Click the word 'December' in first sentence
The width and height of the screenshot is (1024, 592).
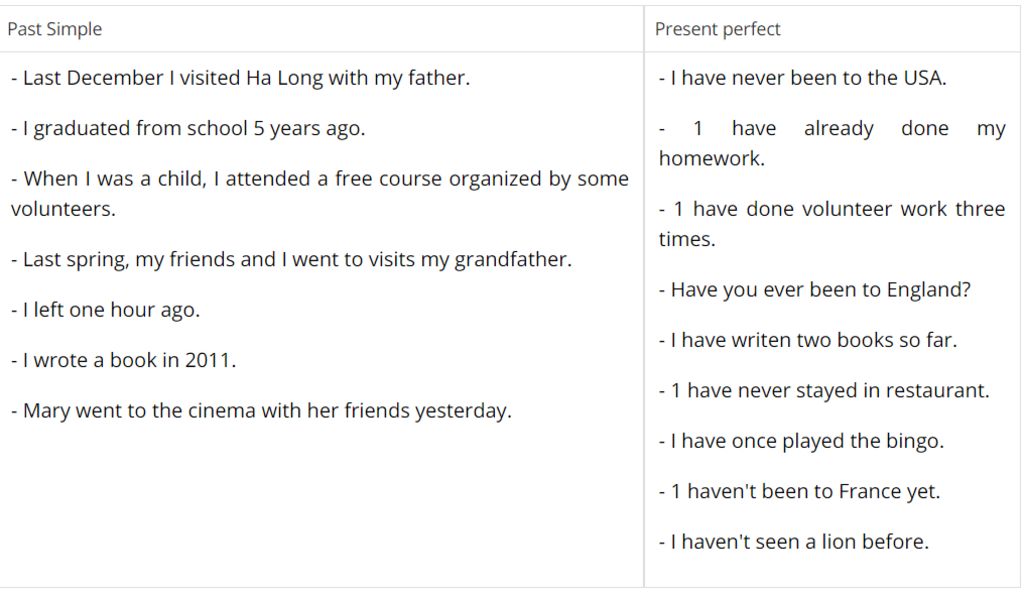pos(115,78)
